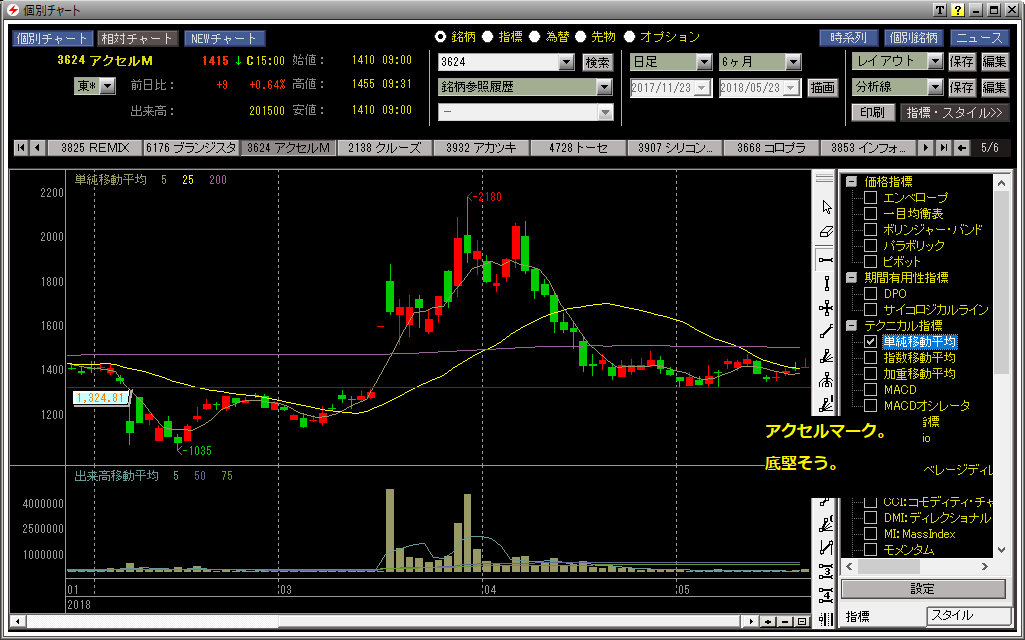1025x640 pixels.
Task: Go to next stock tab arrow
Action: click(x=925, y=148)
